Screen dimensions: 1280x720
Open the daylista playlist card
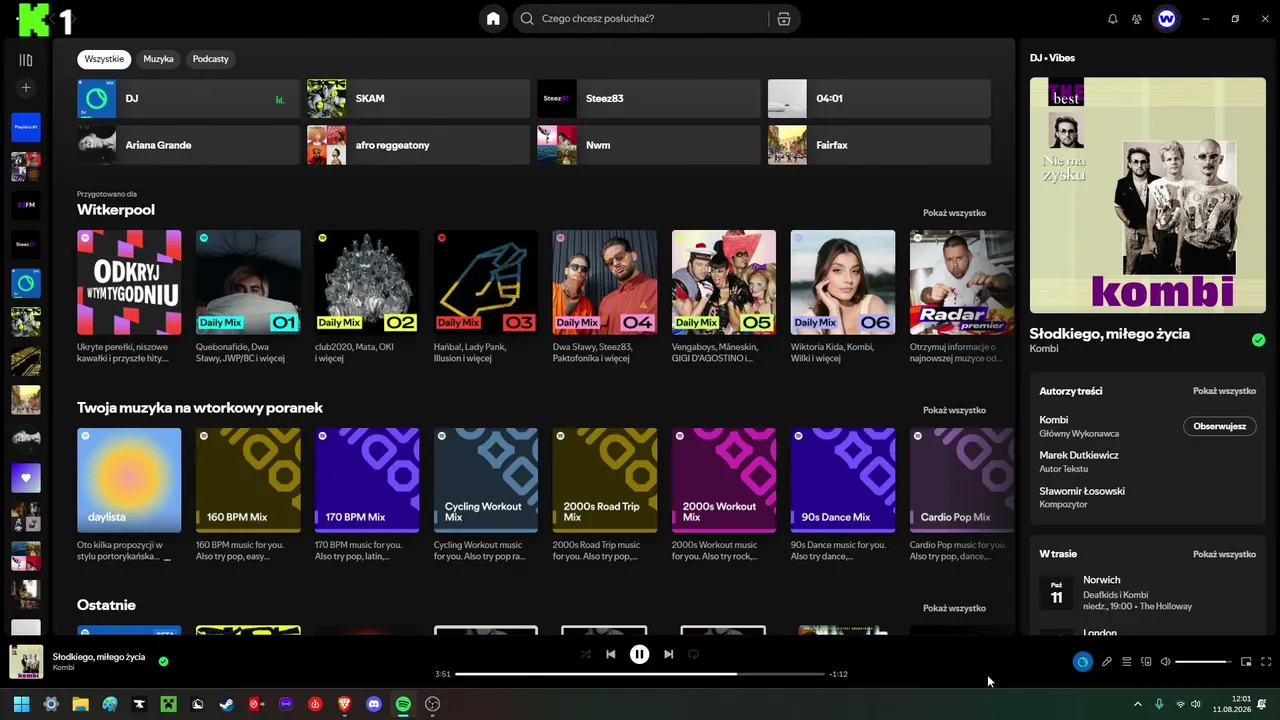(x=129, y=495)
